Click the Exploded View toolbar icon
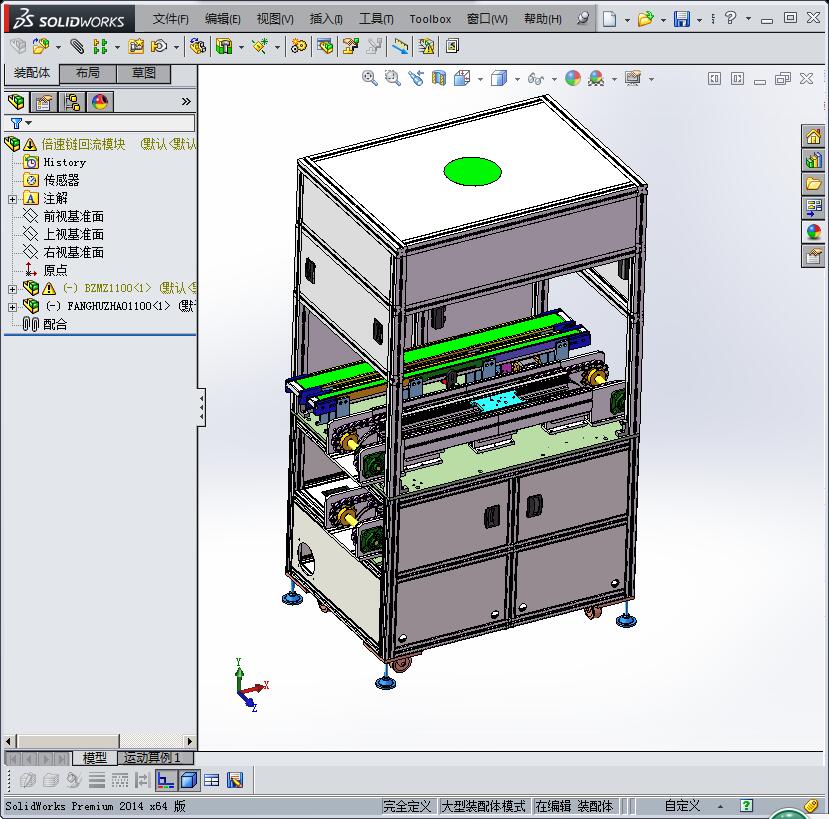This screenshot has width=829, height=819. tap(350, 47)
